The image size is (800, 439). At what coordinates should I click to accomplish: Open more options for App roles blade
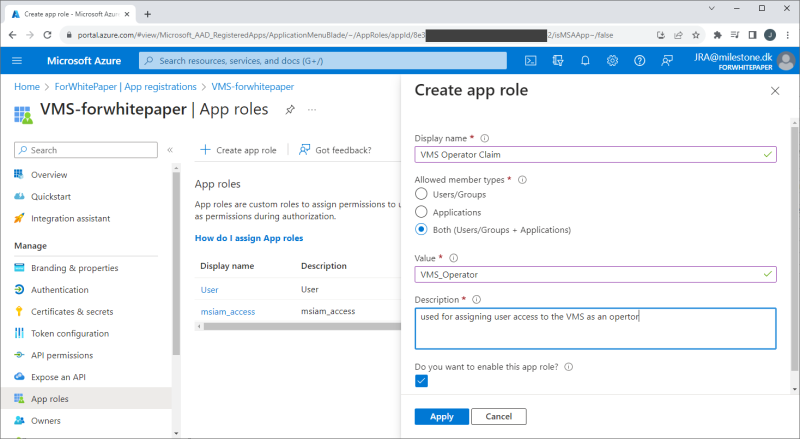point(313,109)
